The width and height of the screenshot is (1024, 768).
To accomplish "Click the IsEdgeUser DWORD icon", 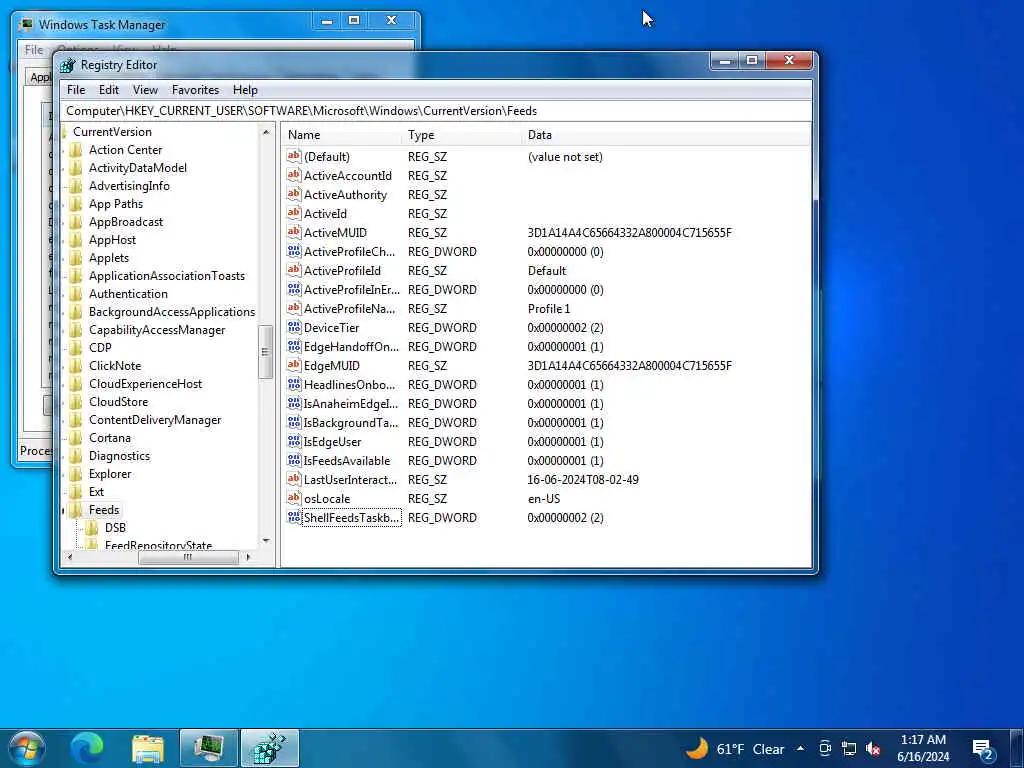I will pyautogui.click(x=294, y=441).
